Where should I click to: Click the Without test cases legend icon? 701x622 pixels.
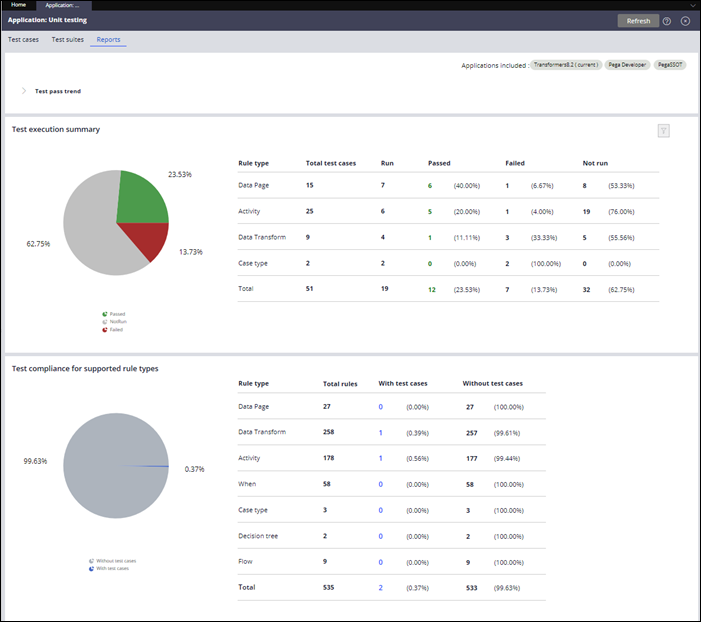(x=91, y=560)
